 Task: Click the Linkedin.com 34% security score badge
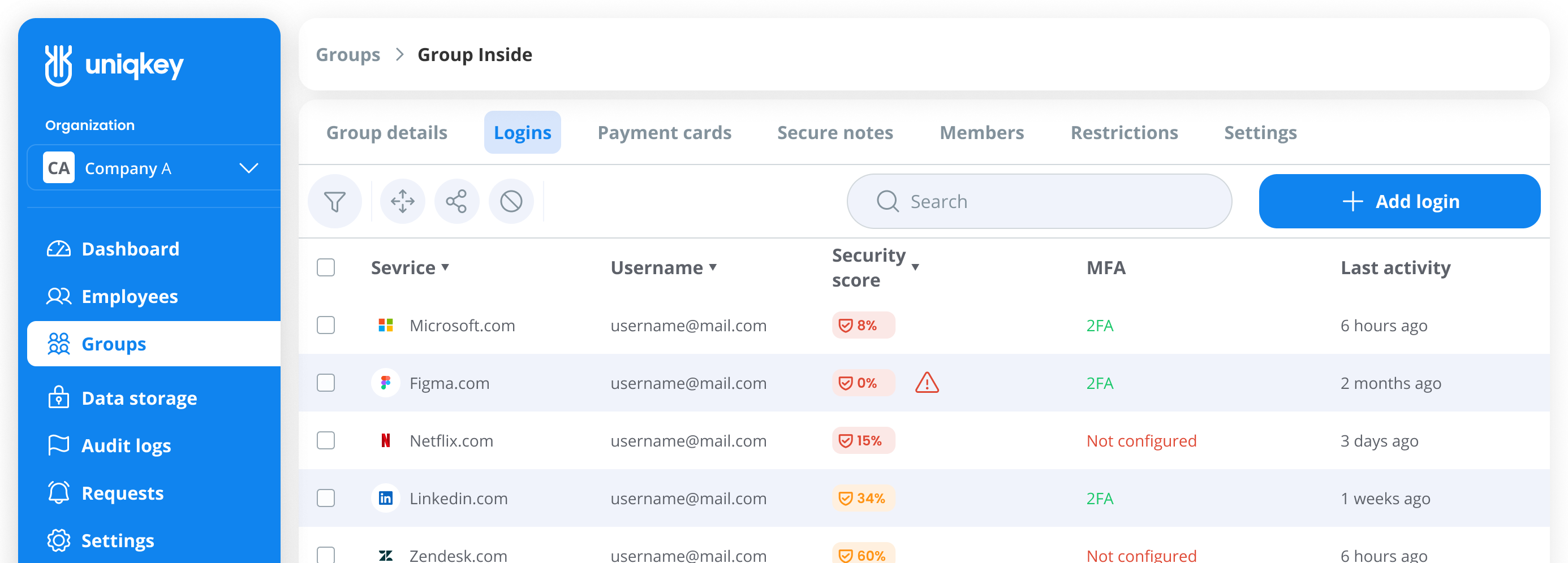(x=863, y=498)
